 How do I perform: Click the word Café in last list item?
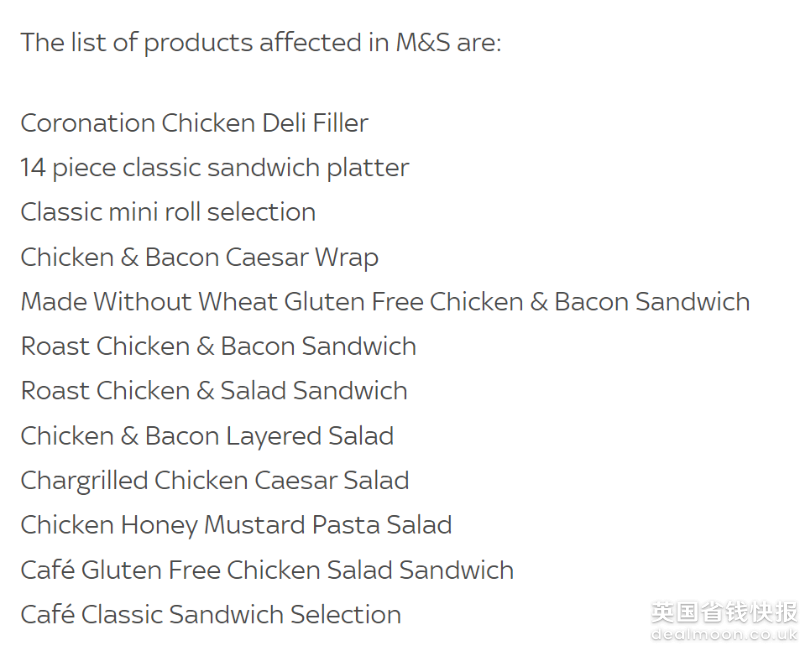(47, 614)
